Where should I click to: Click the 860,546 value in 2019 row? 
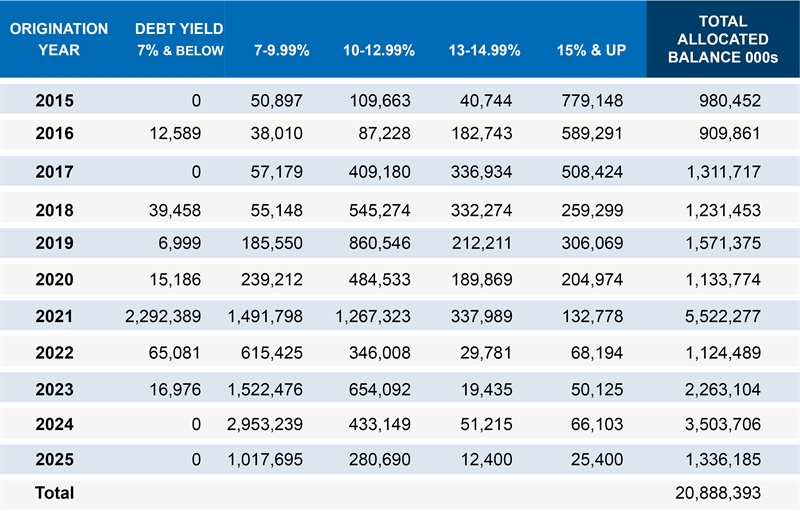point(380,243)
